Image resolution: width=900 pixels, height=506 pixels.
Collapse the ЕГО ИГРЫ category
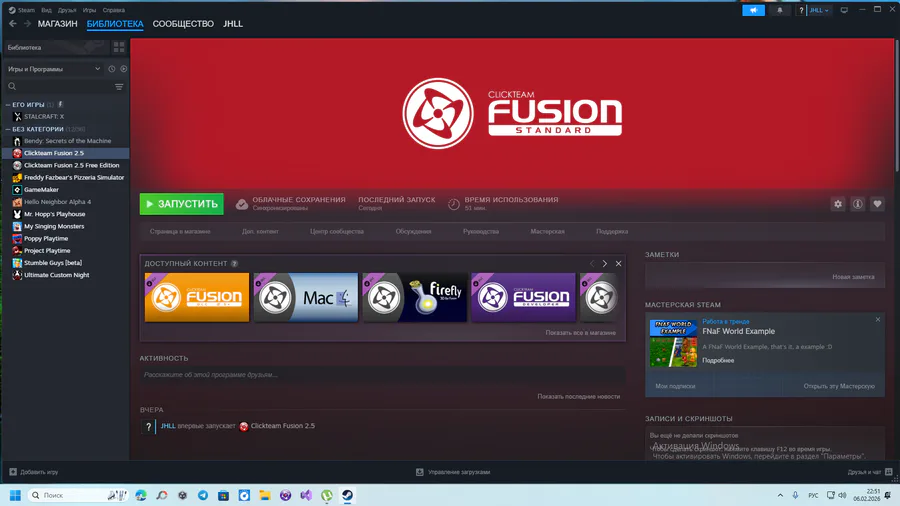coord(8,104)
